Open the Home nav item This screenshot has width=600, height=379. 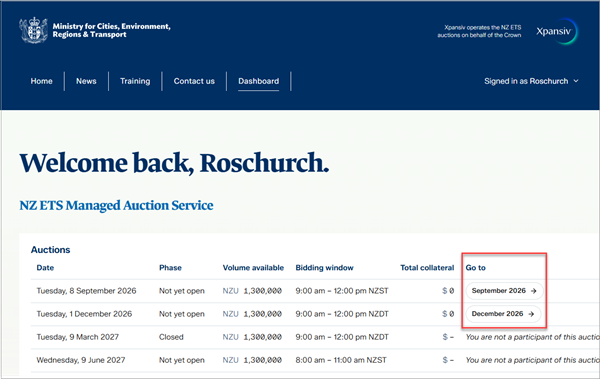(x=41, y=81)
